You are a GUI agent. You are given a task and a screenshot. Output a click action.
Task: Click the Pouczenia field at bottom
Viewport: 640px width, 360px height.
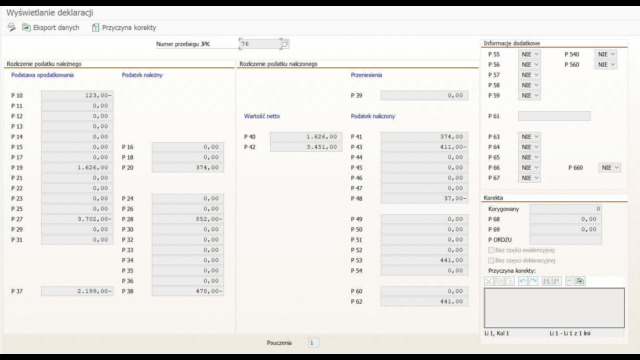point(313,343)
